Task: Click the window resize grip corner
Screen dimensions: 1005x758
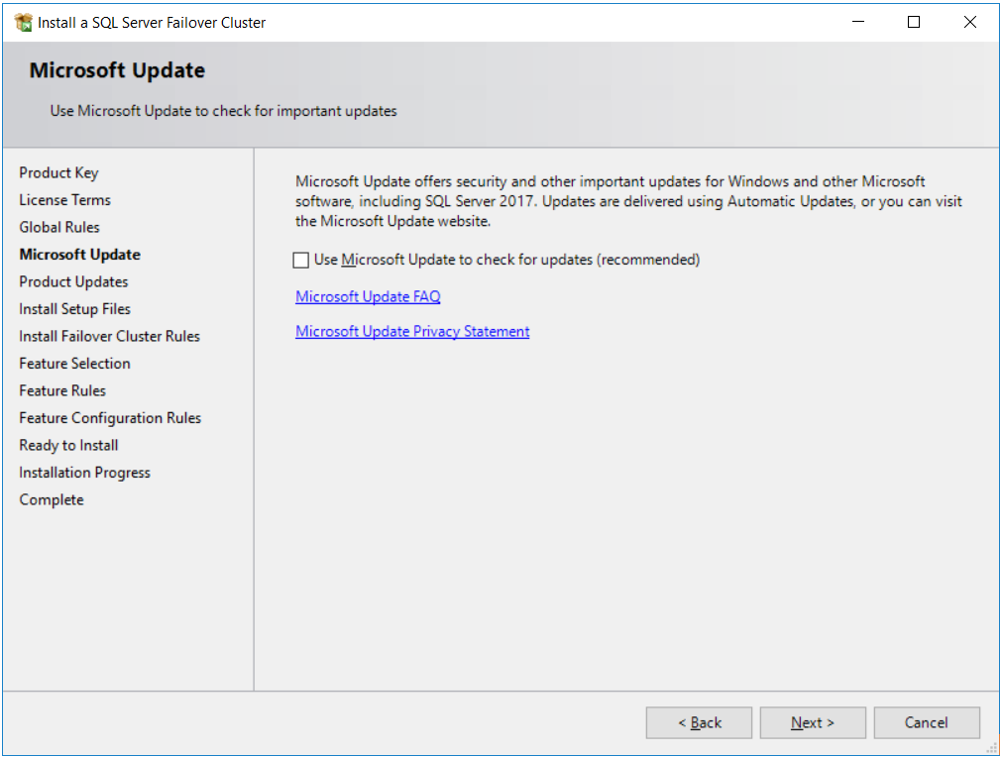Action: 992,748
